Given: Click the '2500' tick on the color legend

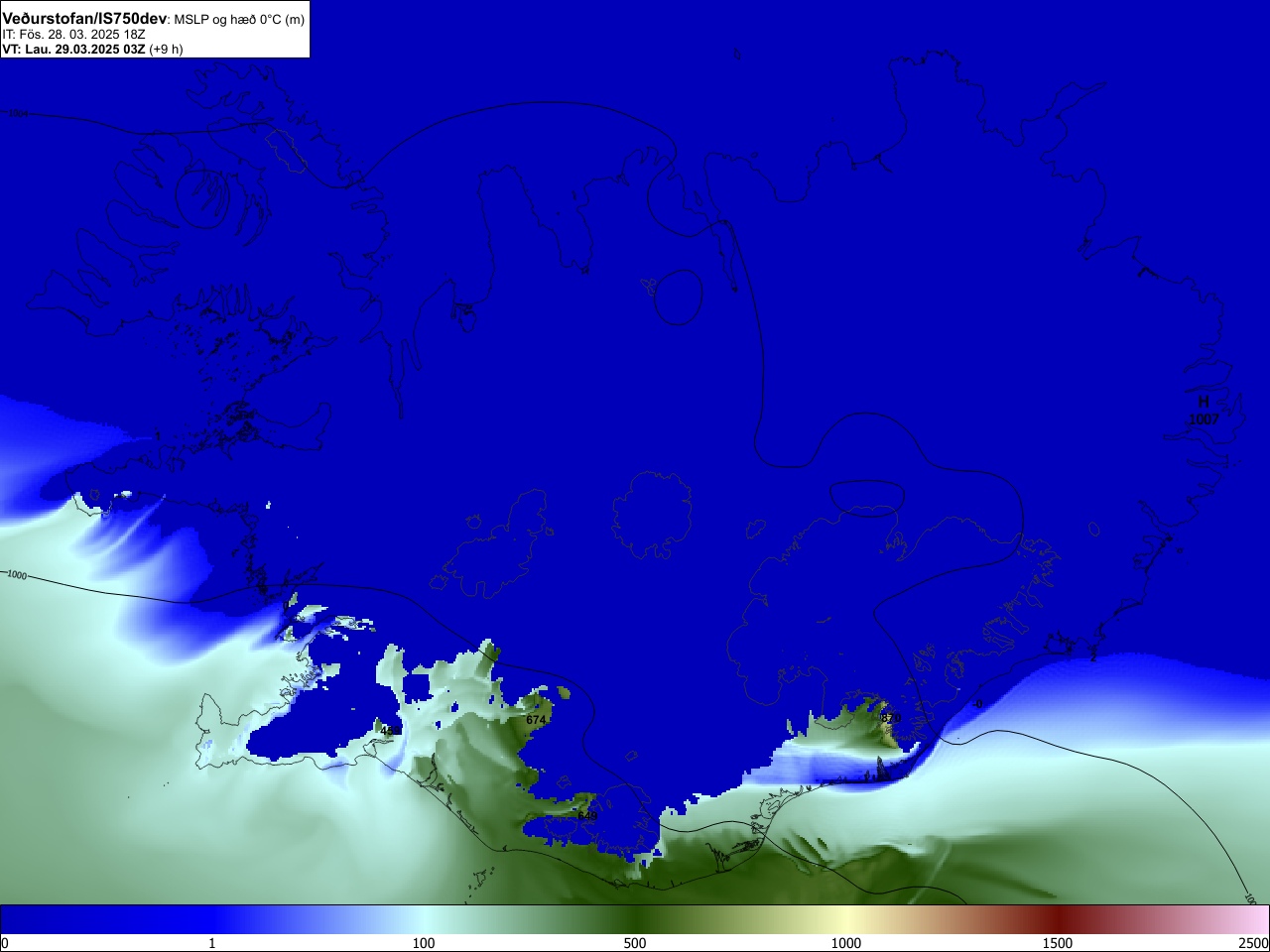Looking at the screenshot, I should (x=1254, y=943).
